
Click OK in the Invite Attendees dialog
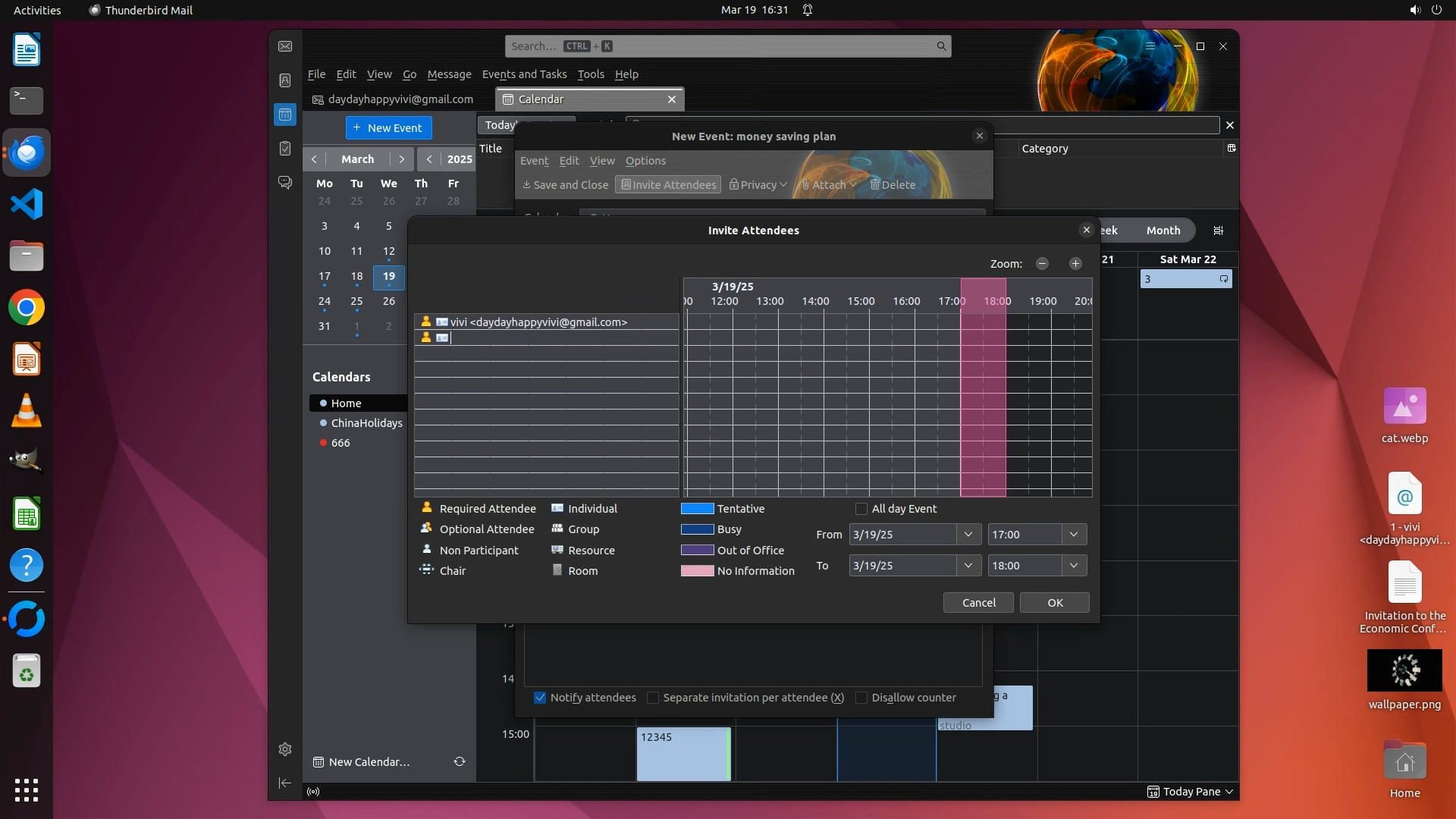click(1054, 603)
